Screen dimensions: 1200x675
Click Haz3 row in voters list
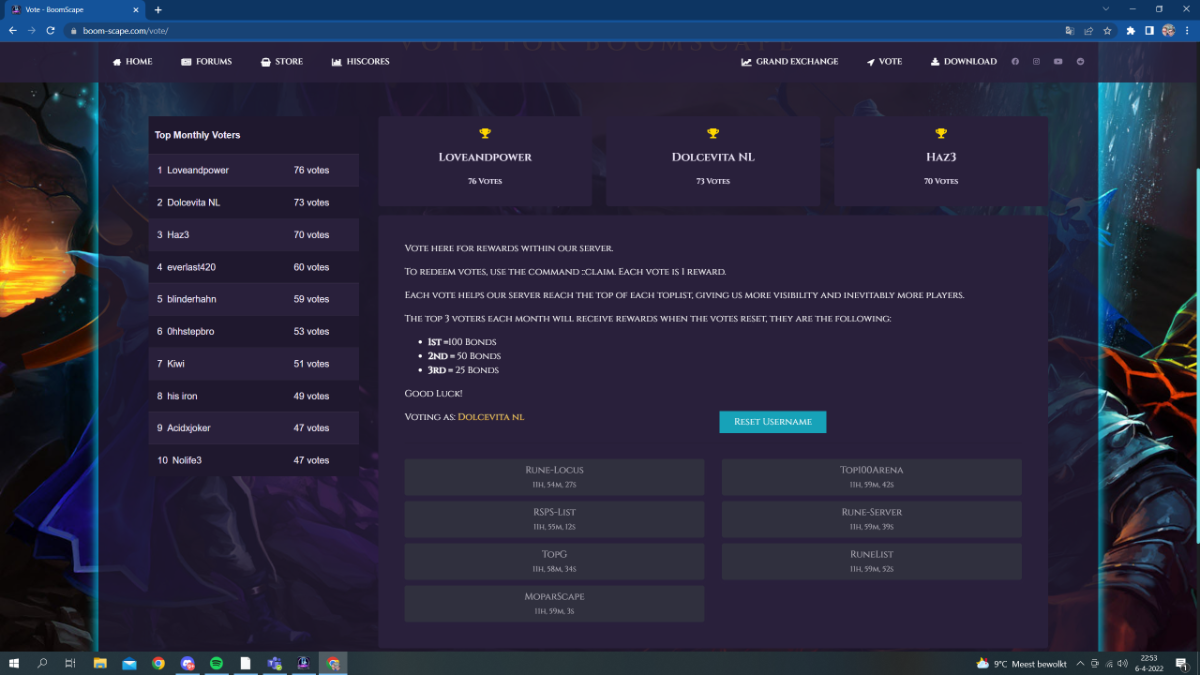[x=254, y=235]
